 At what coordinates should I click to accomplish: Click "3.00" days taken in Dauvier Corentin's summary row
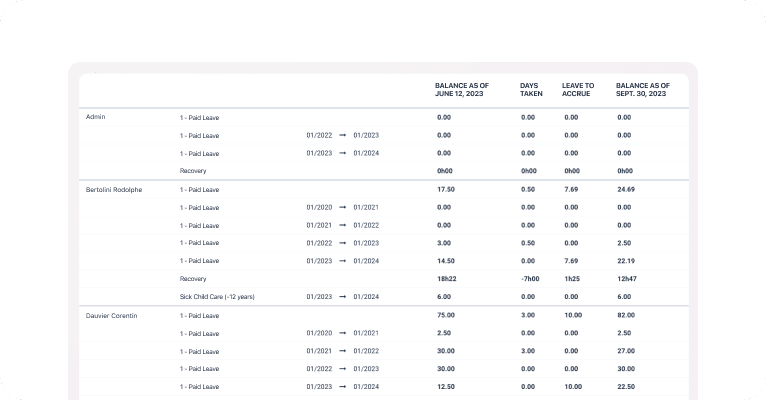tap(528, 316)
